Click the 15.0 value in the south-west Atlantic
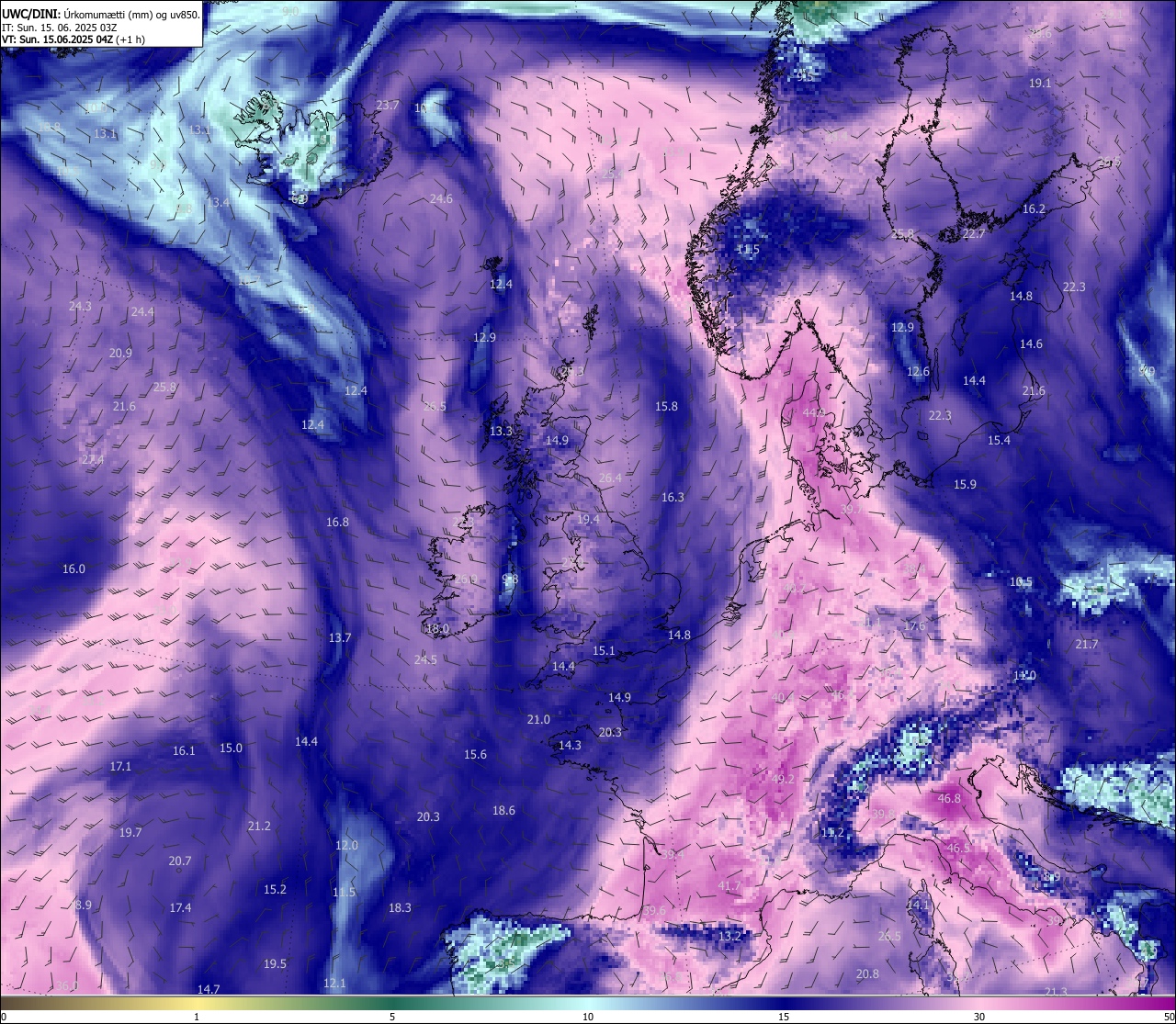The width and height of the screenshot is (1176, 1024). 231,748
